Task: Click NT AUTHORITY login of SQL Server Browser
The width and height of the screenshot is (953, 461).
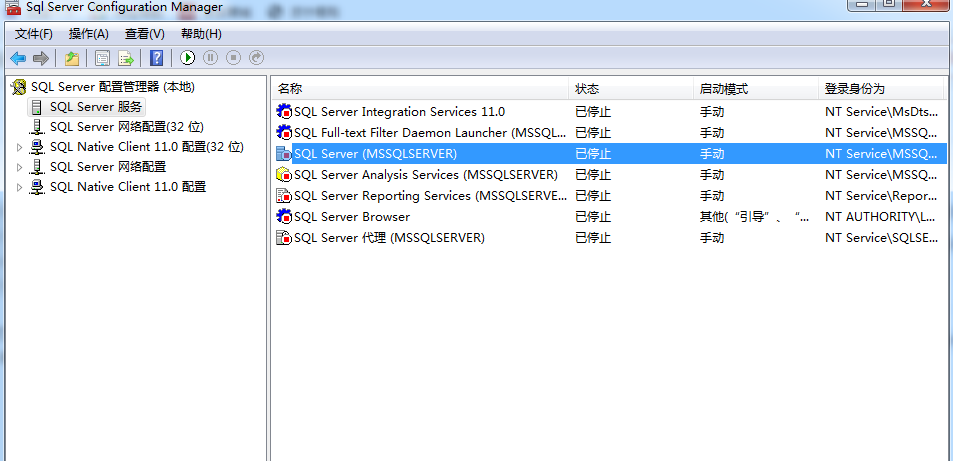Action: [881, 217]
